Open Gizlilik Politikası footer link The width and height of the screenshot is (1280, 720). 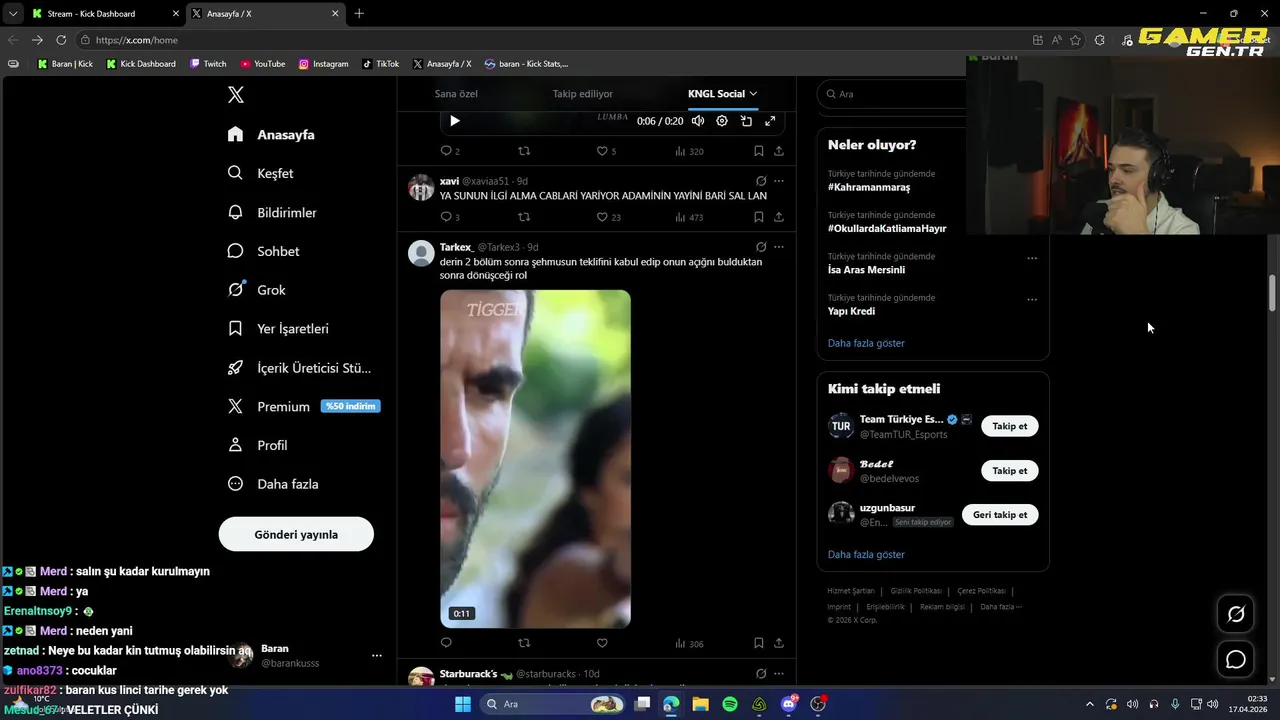coord(916,591)
